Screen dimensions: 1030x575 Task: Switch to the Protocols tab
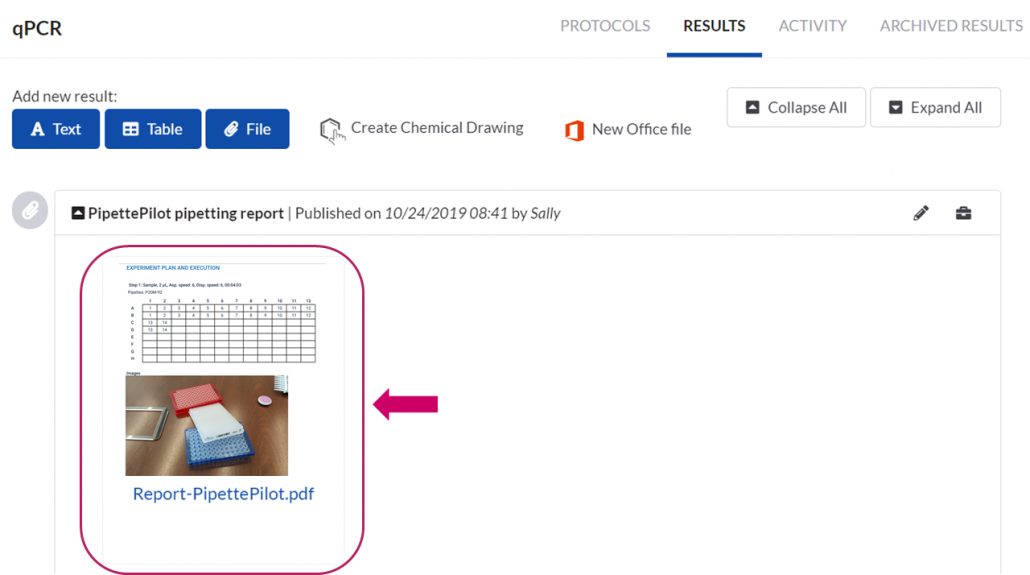click(605, 26)
